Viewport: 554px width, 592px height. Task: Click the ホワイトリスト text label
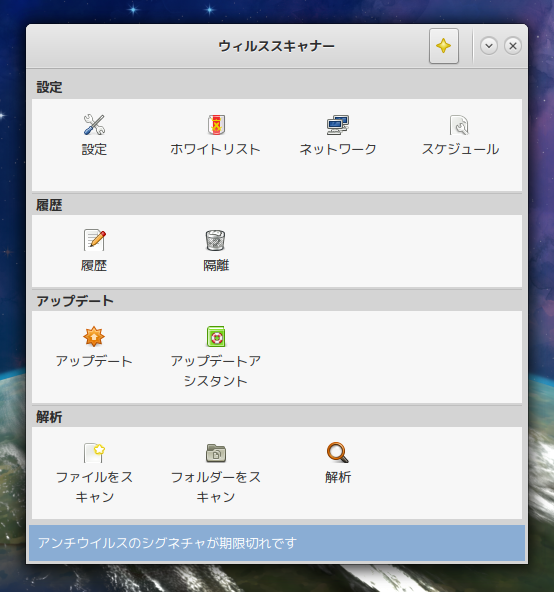(215, 149)
